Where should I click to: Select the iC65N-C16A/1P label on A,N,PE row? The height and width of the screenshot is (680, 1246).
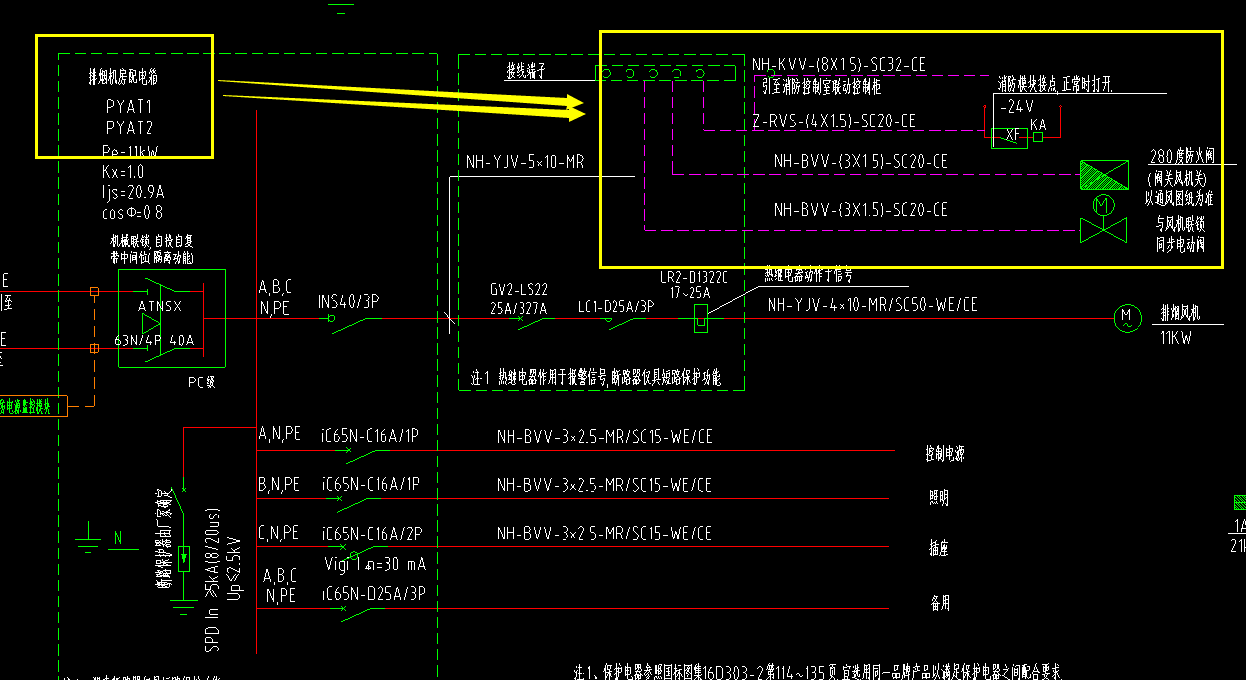[371, 436]
